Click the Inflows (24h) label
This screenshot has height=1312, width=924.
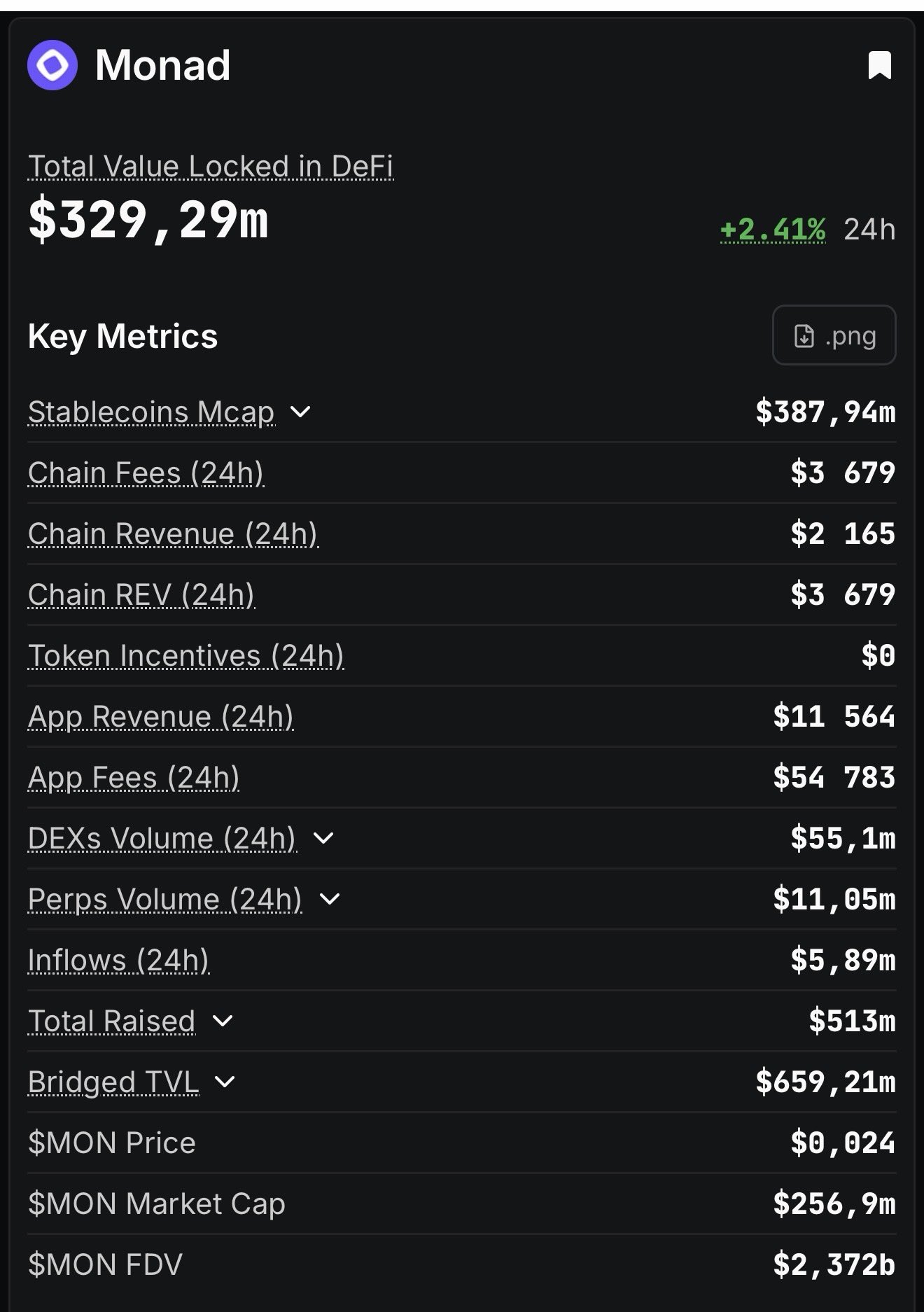tap(118, 961)
